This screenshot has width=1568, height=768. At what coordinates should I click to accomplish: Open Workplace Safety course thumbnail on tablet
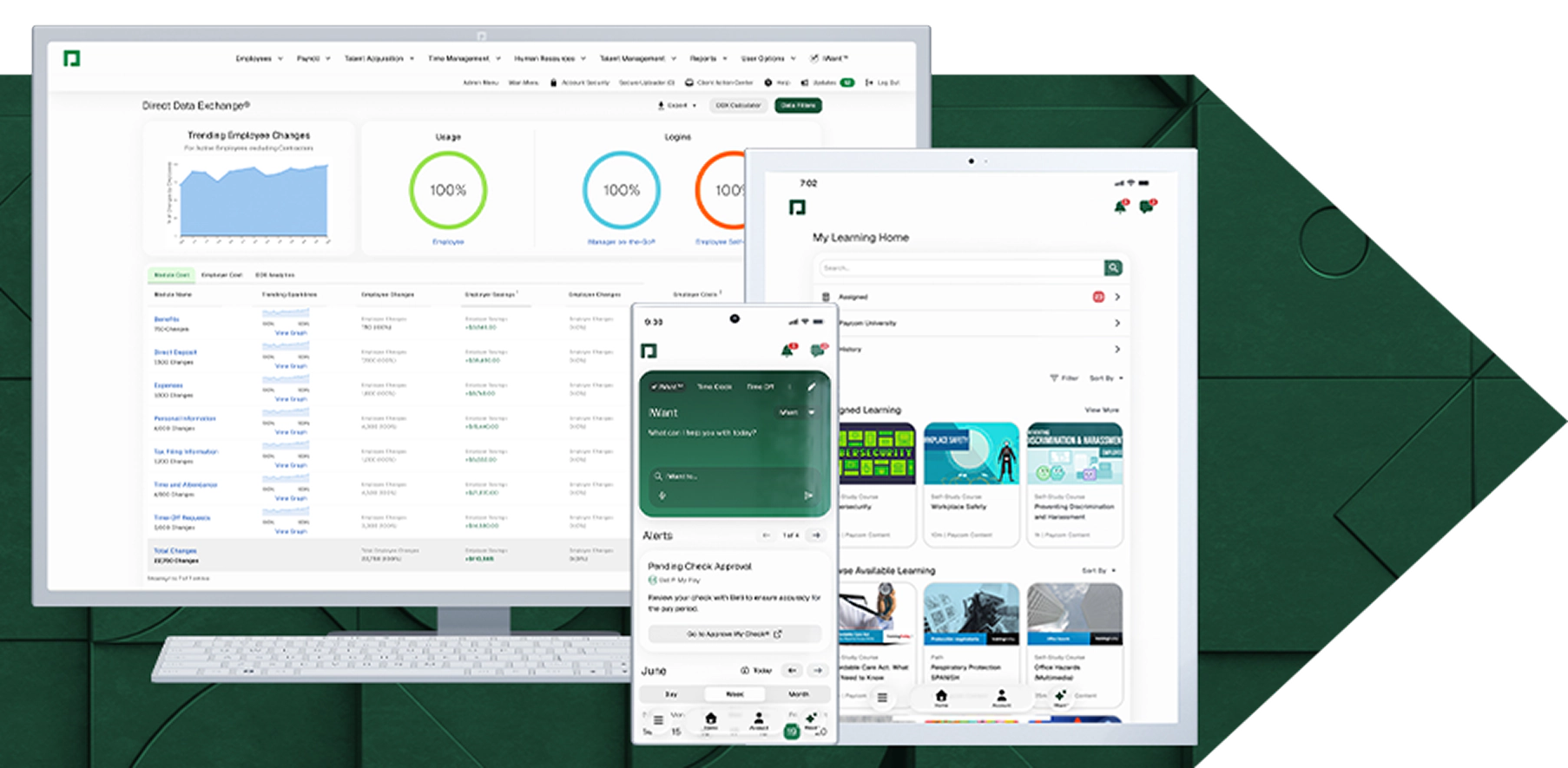coord(972,454)
